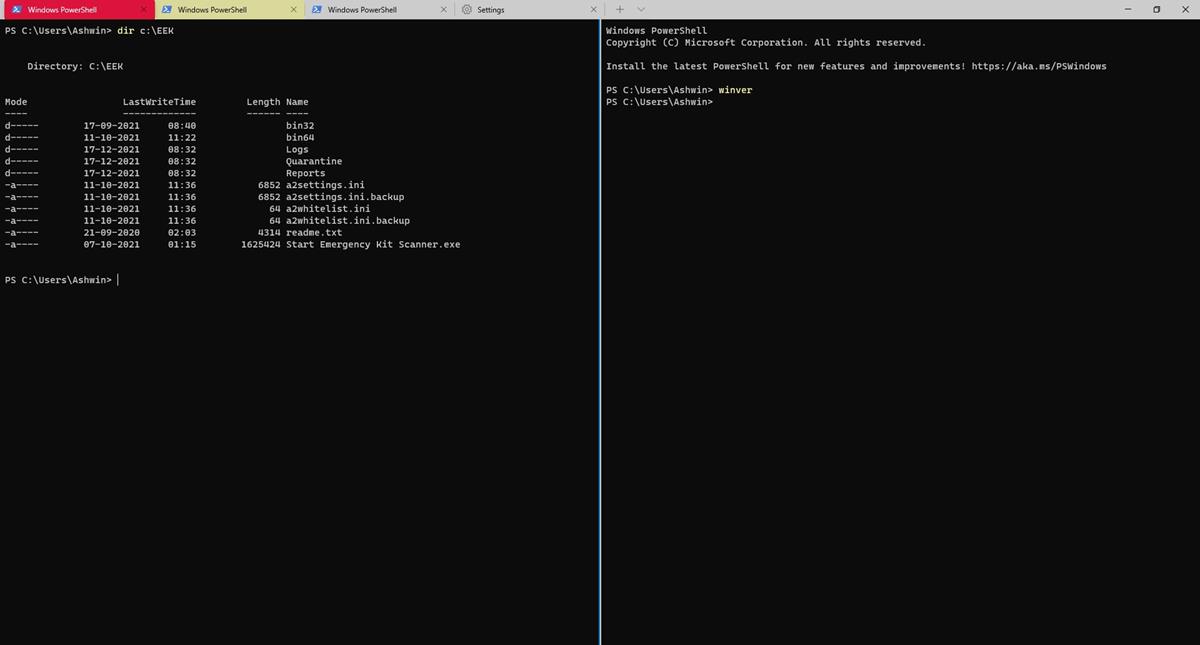Viewport: 1200px width, 645px height.
Task: Click 'Start Emergency Kit Scanner.exe' file name
Action: click(x=373, y=244)
